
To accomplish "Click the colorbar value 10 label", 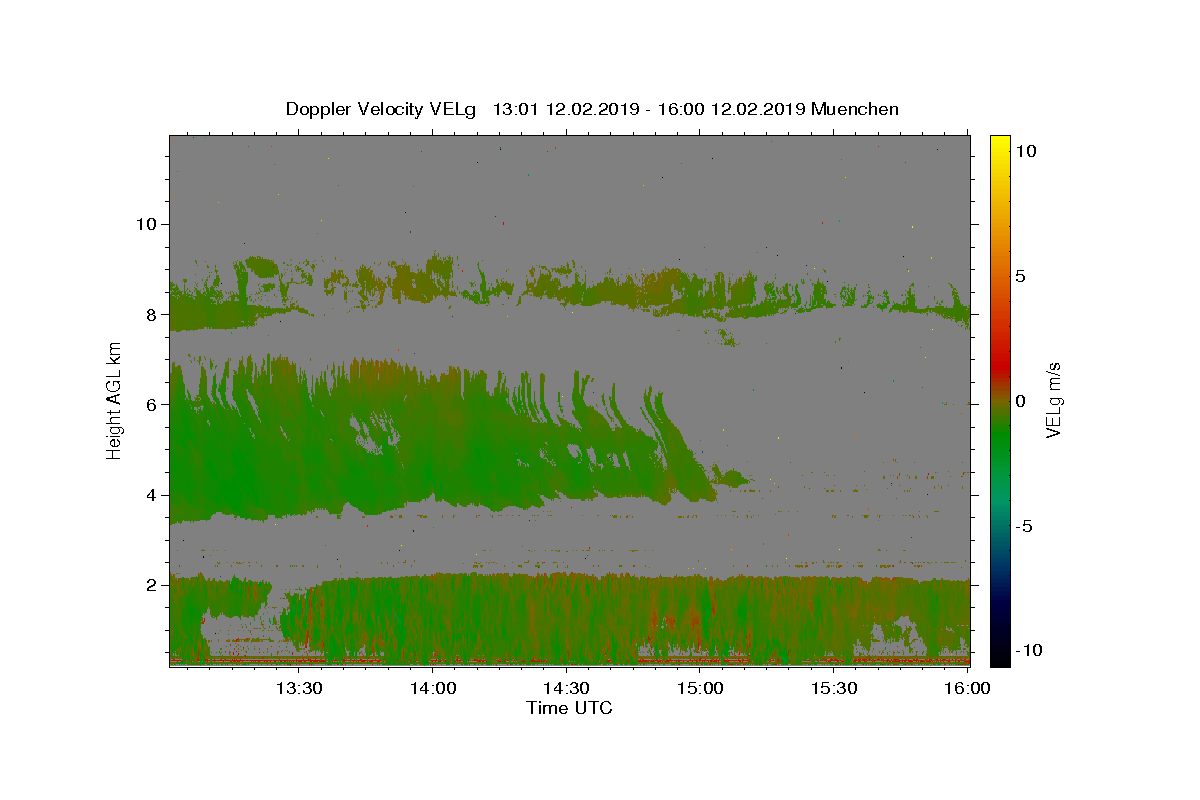I will point(1025,150).
